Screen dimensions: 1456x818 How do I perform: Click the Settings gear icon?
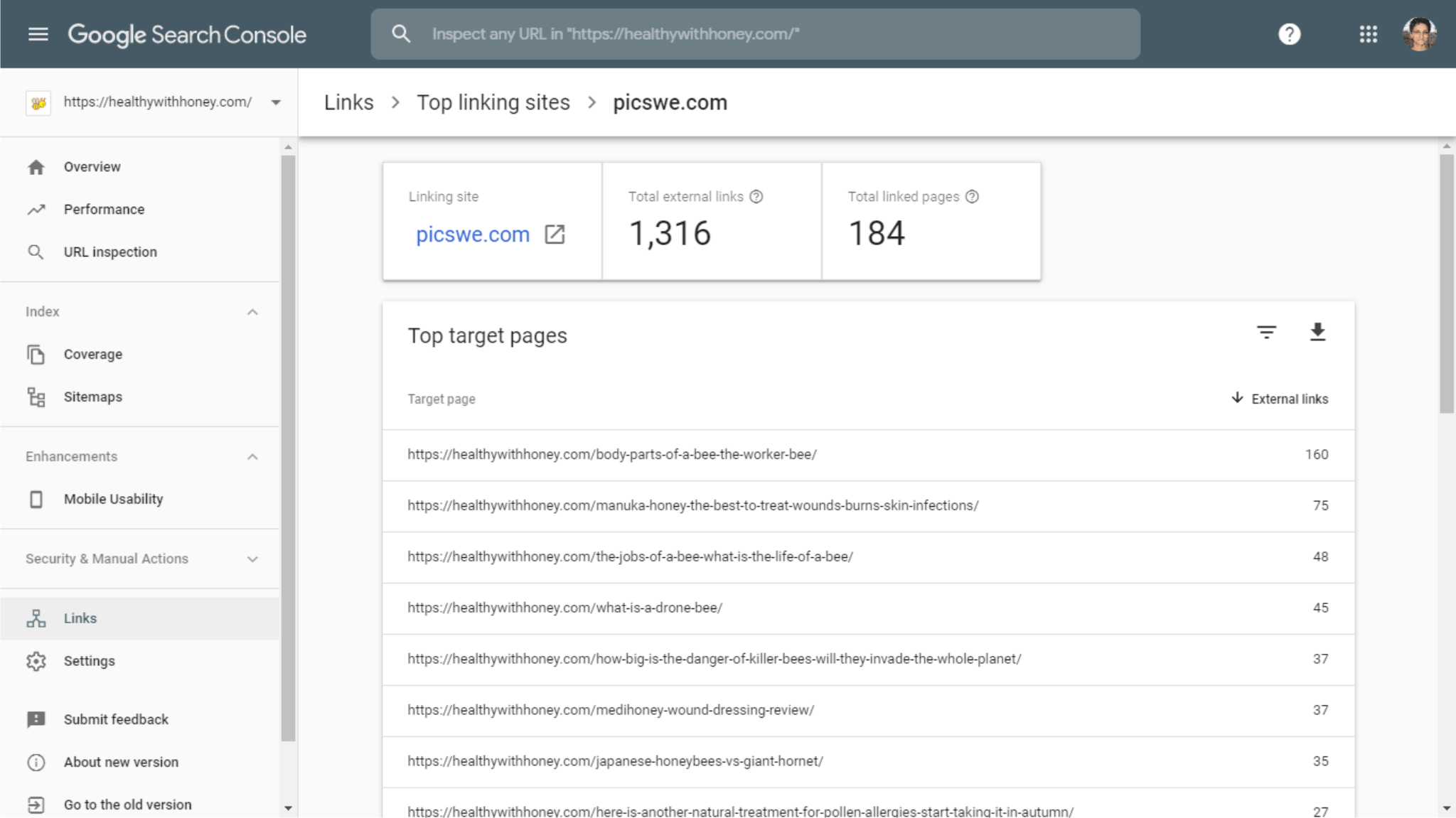click(x=36, y=661)
